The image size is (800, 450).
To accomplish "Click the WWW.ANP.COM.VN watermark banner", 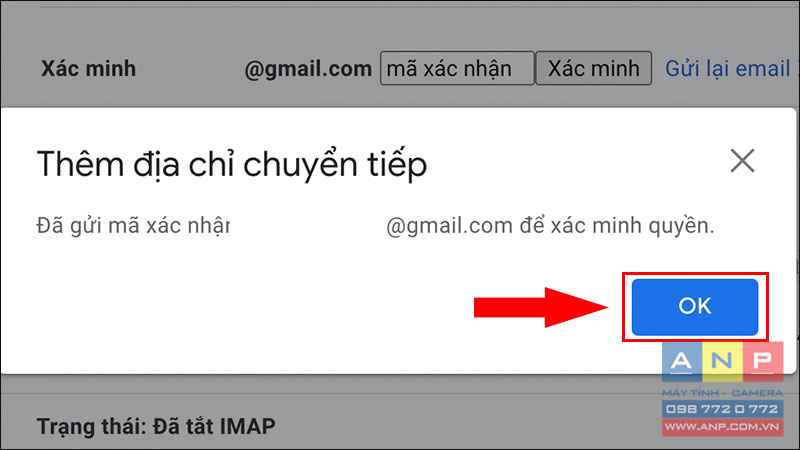I will coord(722,427).
